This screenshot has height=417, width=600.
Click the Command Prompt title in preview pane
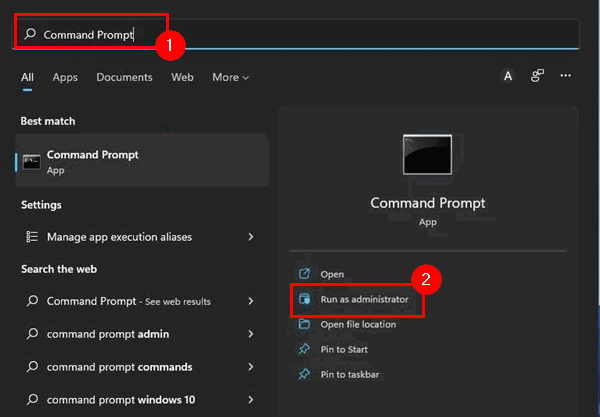[x=427, y=203]
